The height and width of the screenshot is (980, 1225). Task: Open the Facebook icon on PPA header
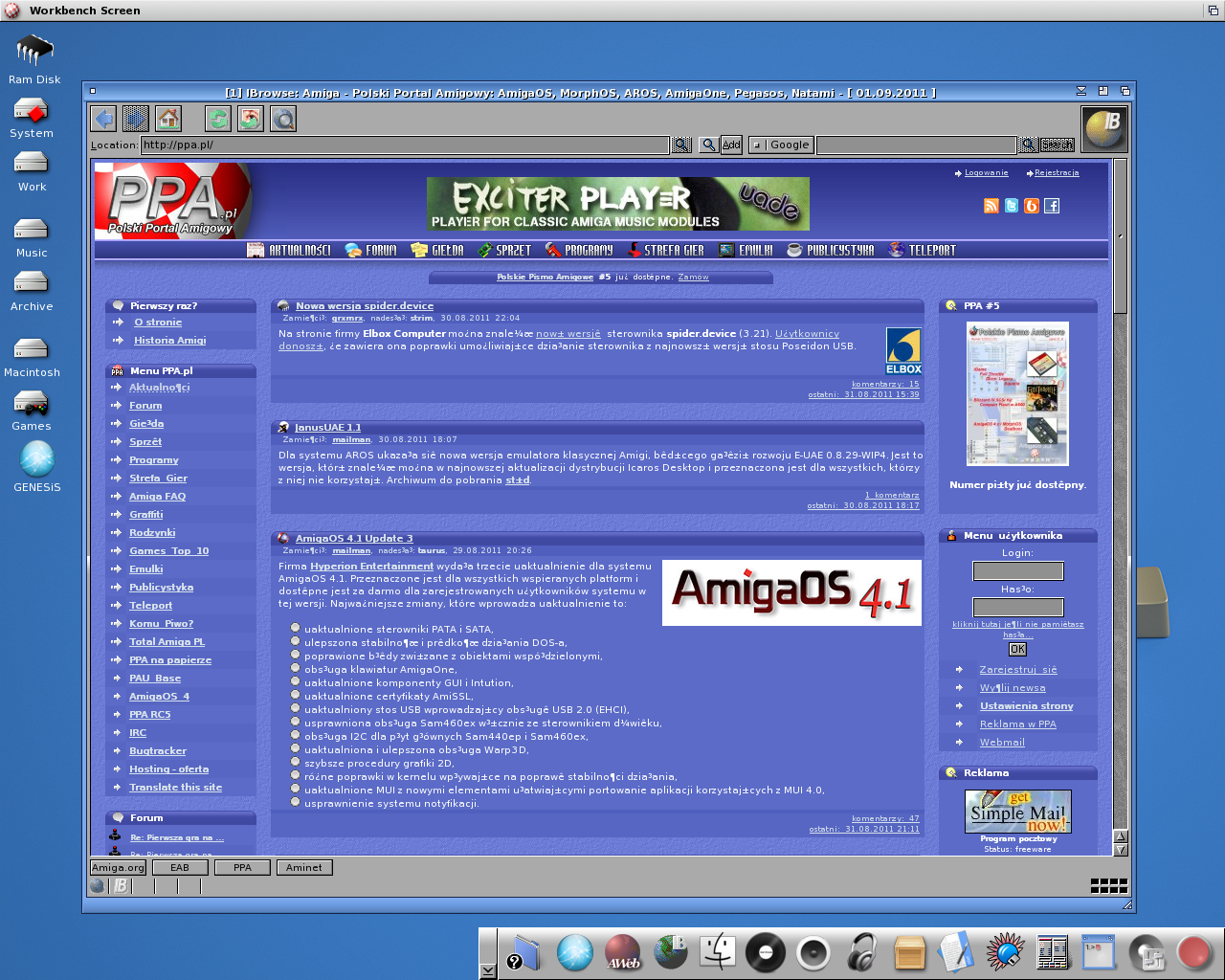pos(1052,206)
